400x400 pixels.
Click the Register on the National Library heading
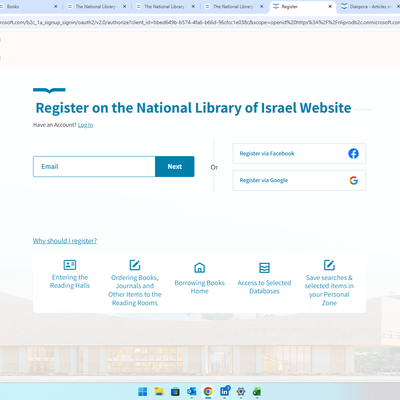pyautogui.click(x=193, y=108)
